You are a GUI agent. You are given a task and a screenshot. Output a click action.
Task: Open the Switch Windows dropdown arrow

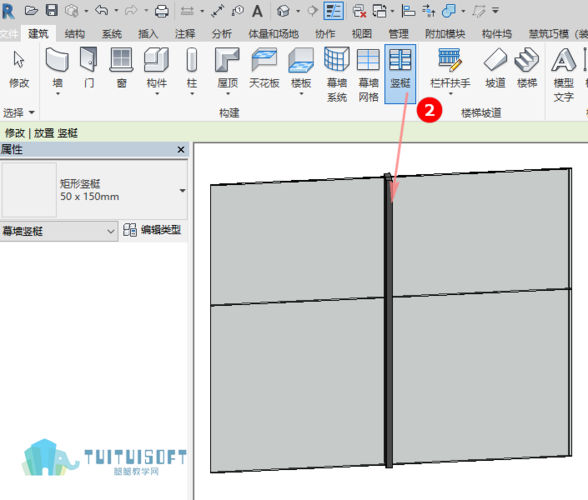coord(392,11)
